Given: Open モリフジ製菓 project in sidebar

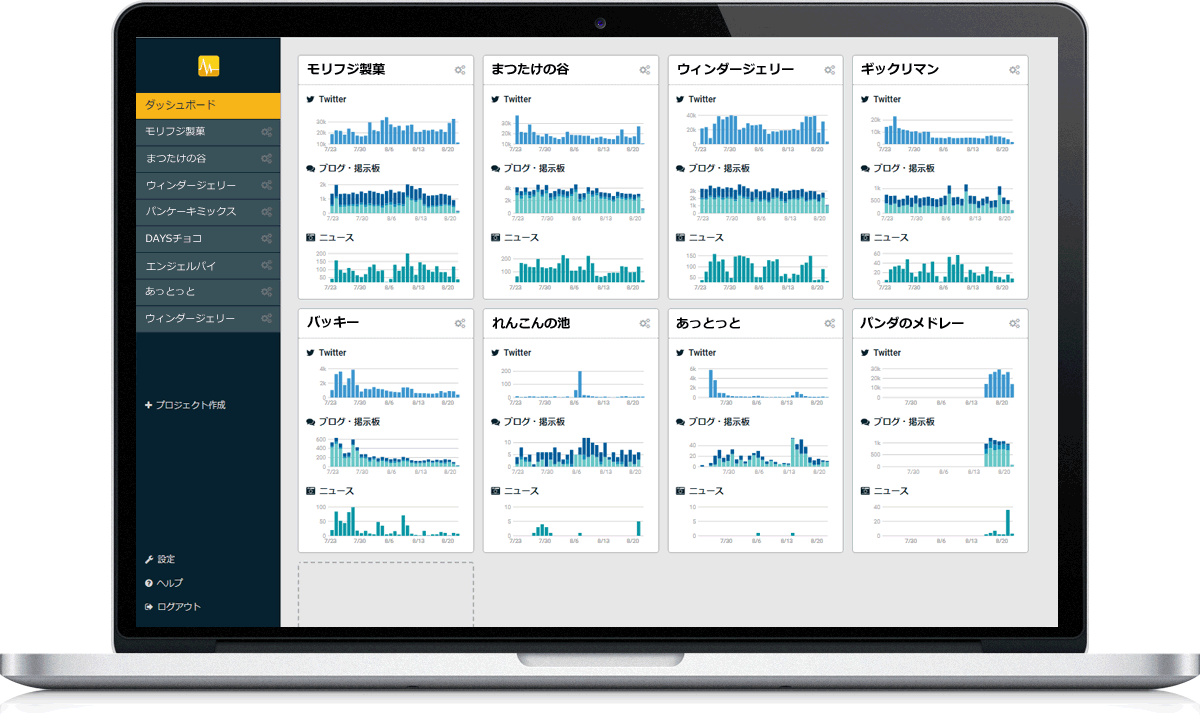Looking at the screenshot, I should point(176,132).
